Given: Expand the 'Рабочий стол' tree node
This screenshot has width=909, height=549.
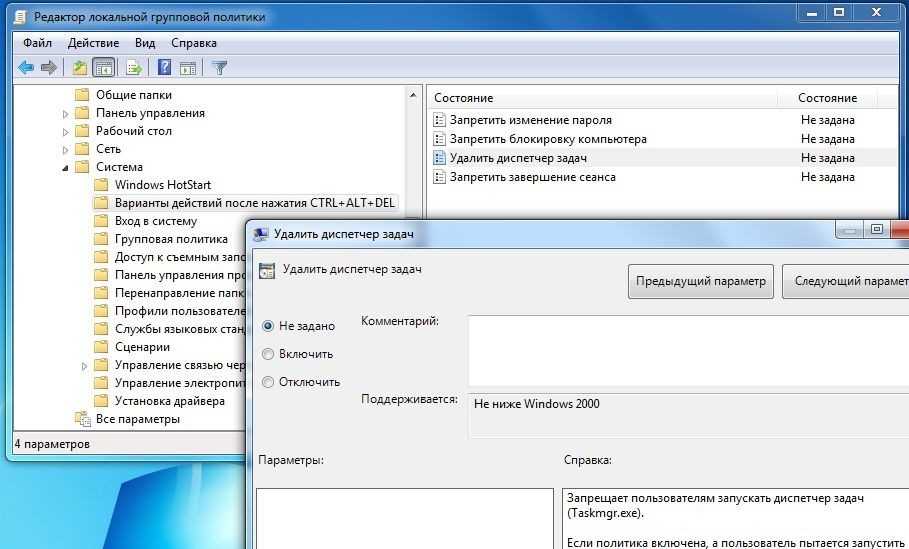Looking at the screenshot, I should 66,132.
